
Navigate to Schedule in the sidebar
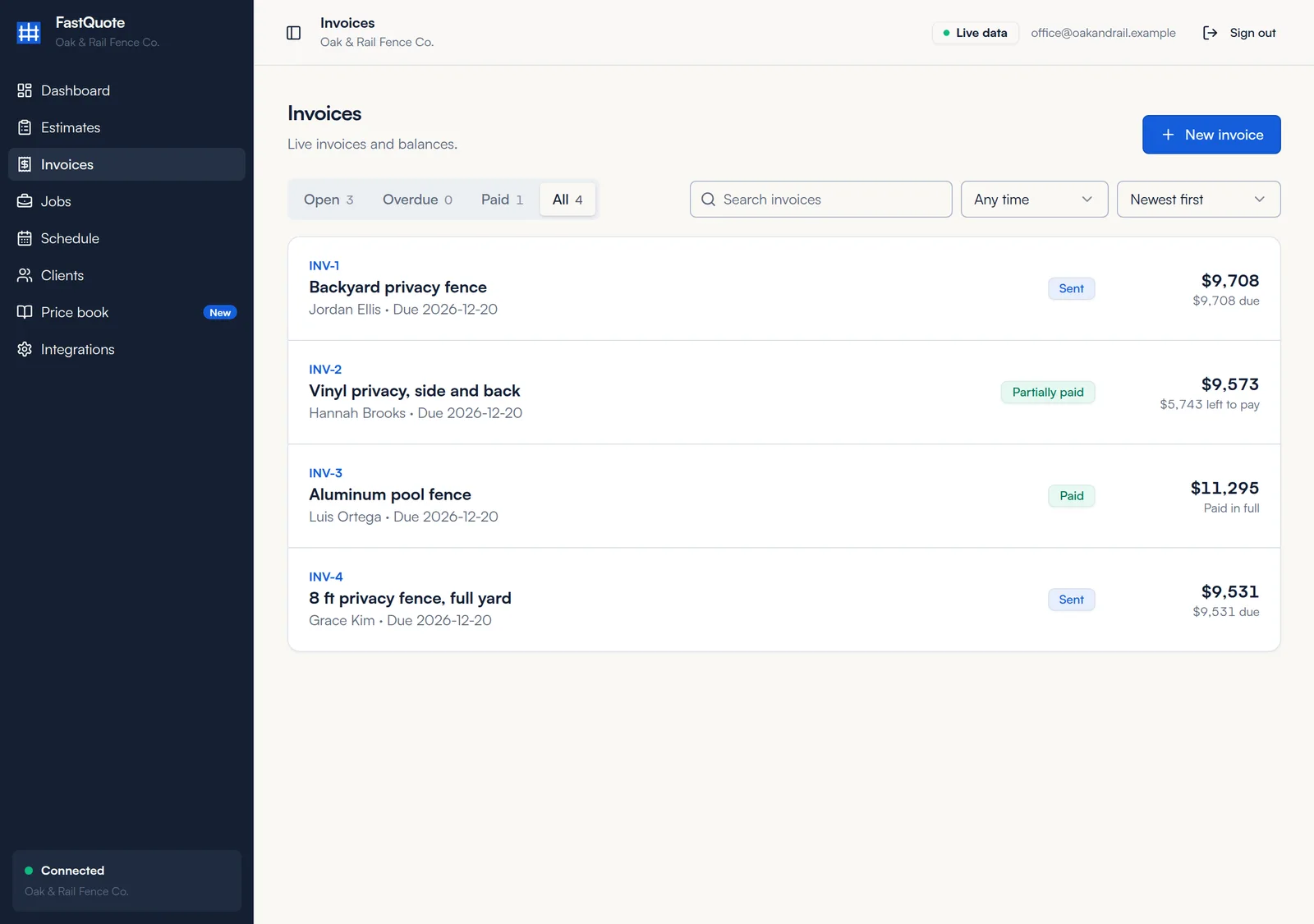(x=126, y=238)
